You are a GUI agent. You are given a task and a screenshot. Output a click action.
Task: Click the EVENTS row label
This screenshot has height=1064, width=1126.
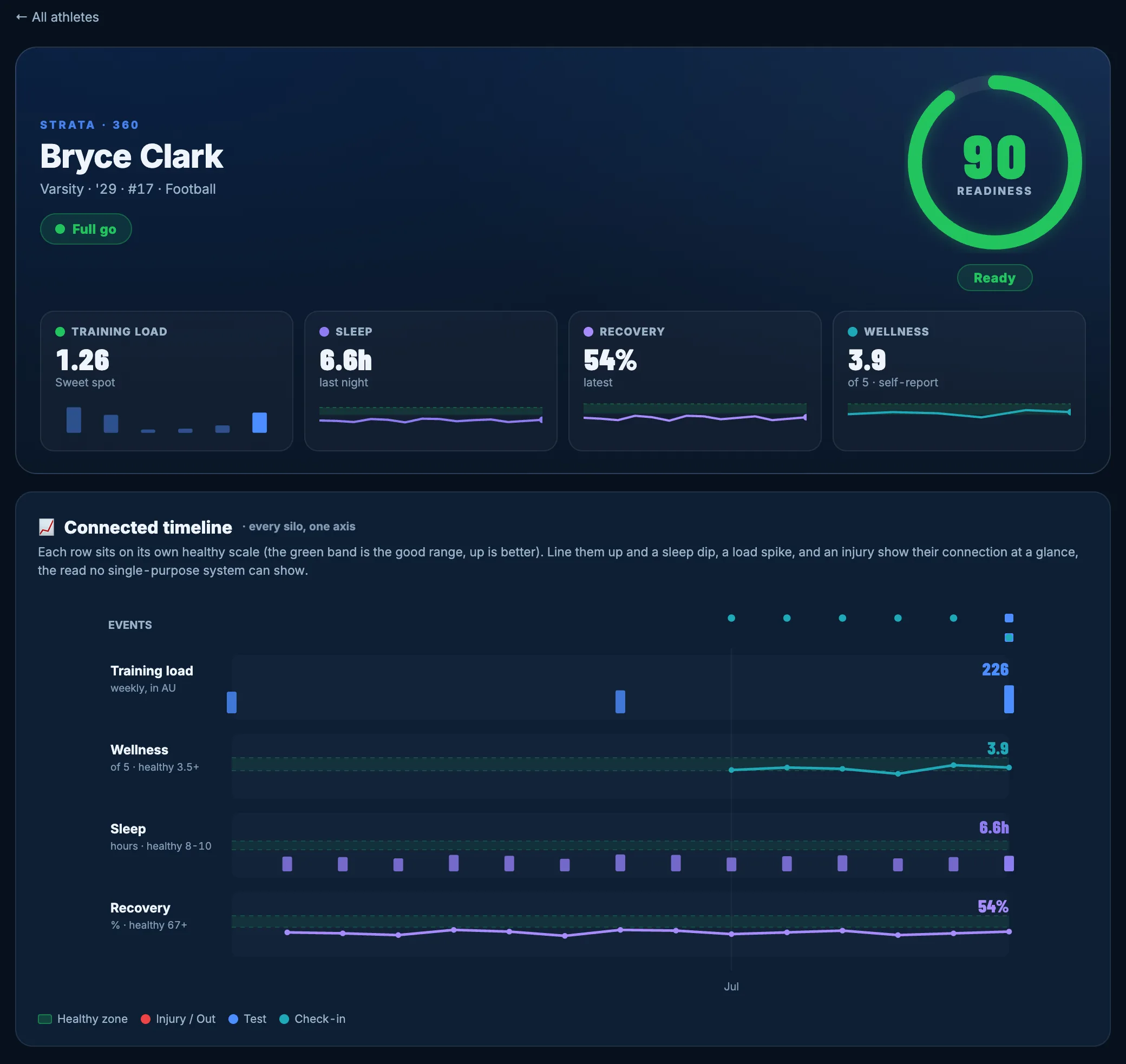[x=130, y=625]
